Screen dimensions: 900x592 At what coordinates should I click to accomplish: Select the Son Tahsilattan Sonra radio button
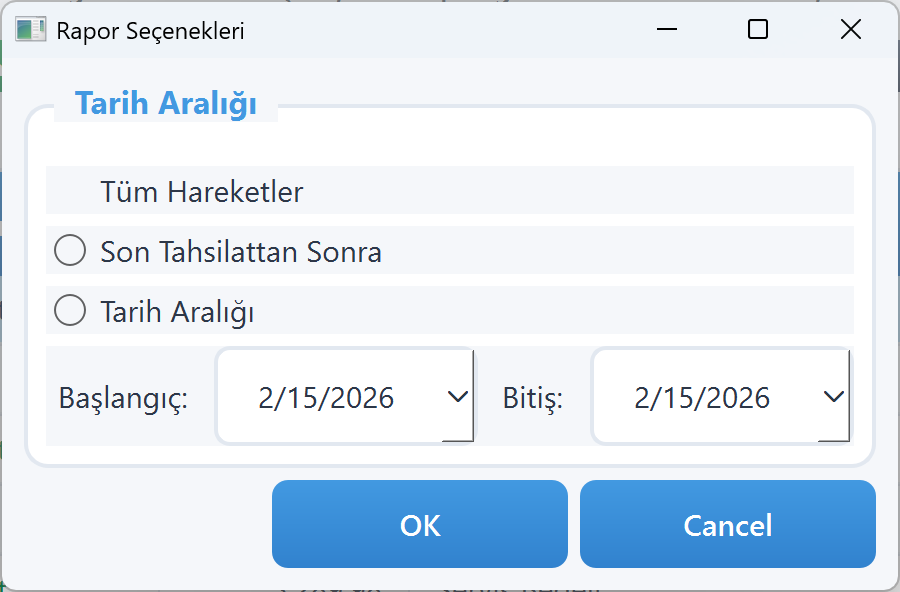point(69,250)
